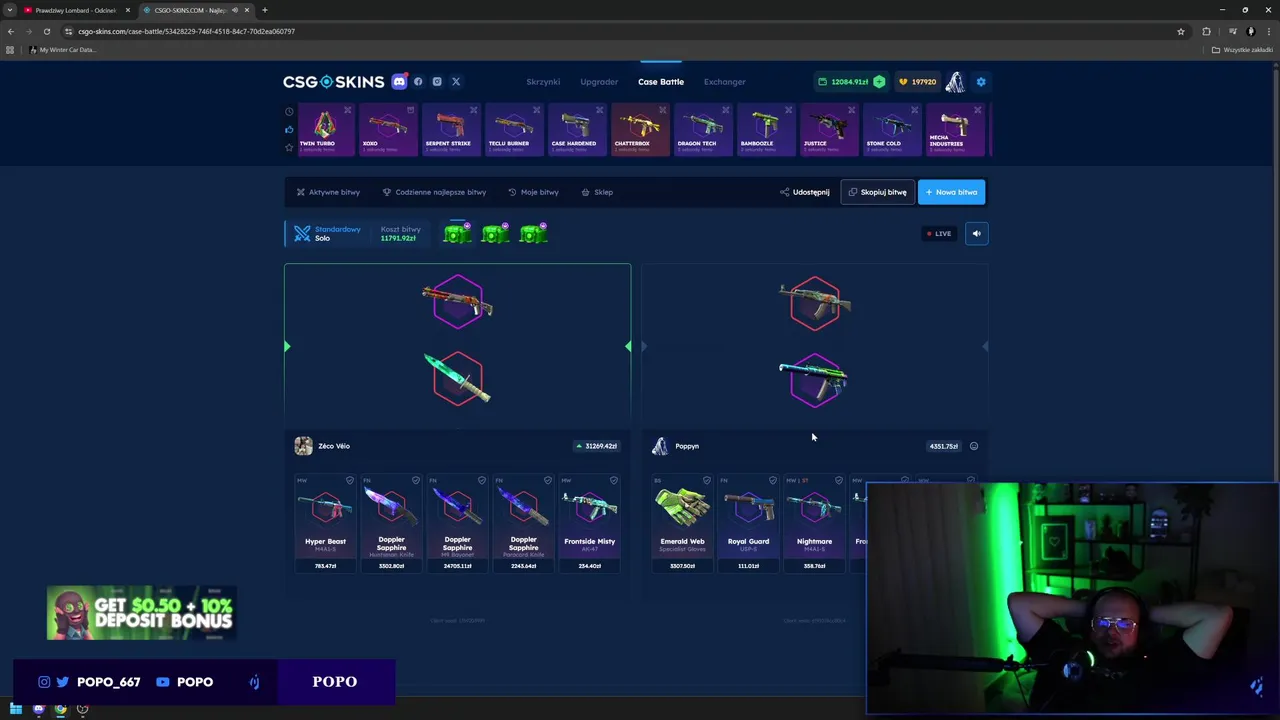1280x720 pixels.
Task: Open the Teclu Burner drop card
Action: point(513,130)
